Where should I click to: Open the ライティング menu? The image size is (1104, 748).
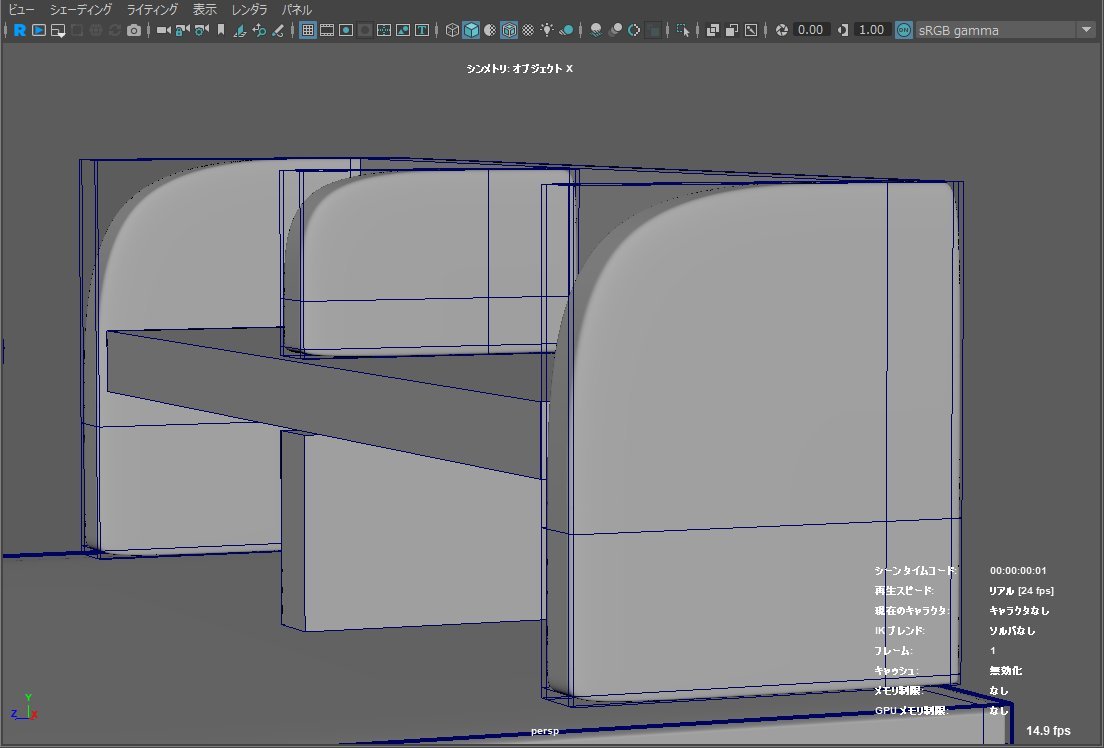(x=152, y=9)
